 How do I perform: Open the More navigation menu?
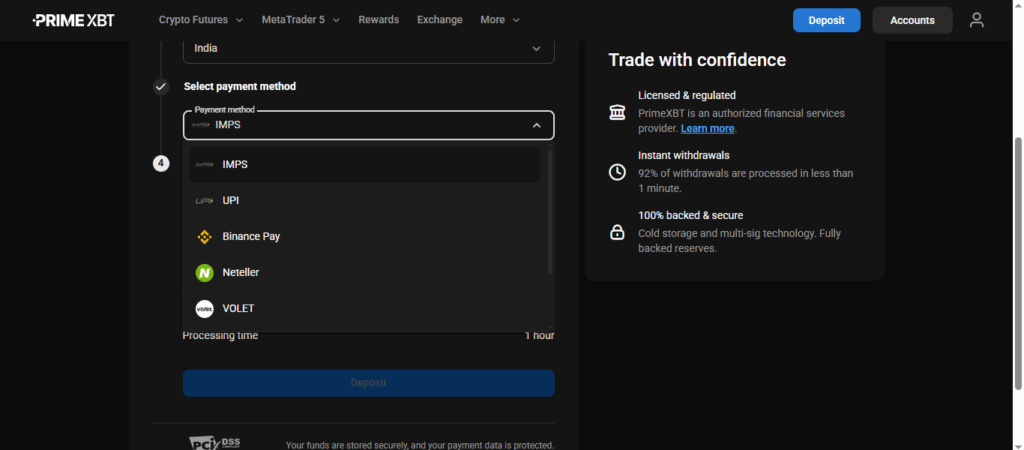pyautogui.click(x=500, y=20)
